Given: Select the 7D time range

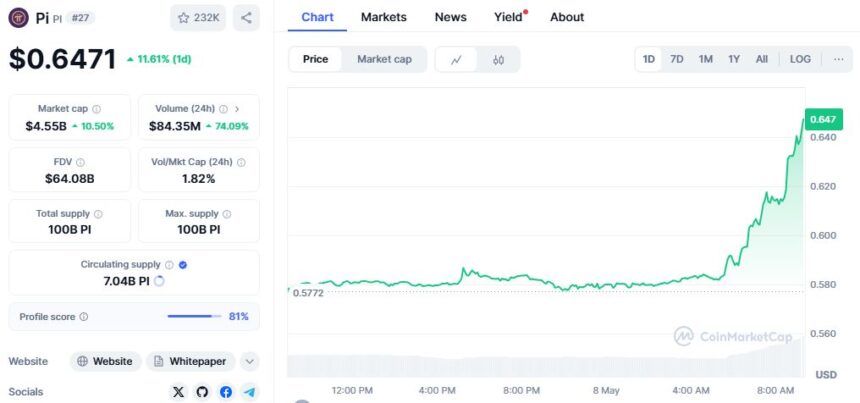Looking at the screenshot, I should tap(677, 59).
